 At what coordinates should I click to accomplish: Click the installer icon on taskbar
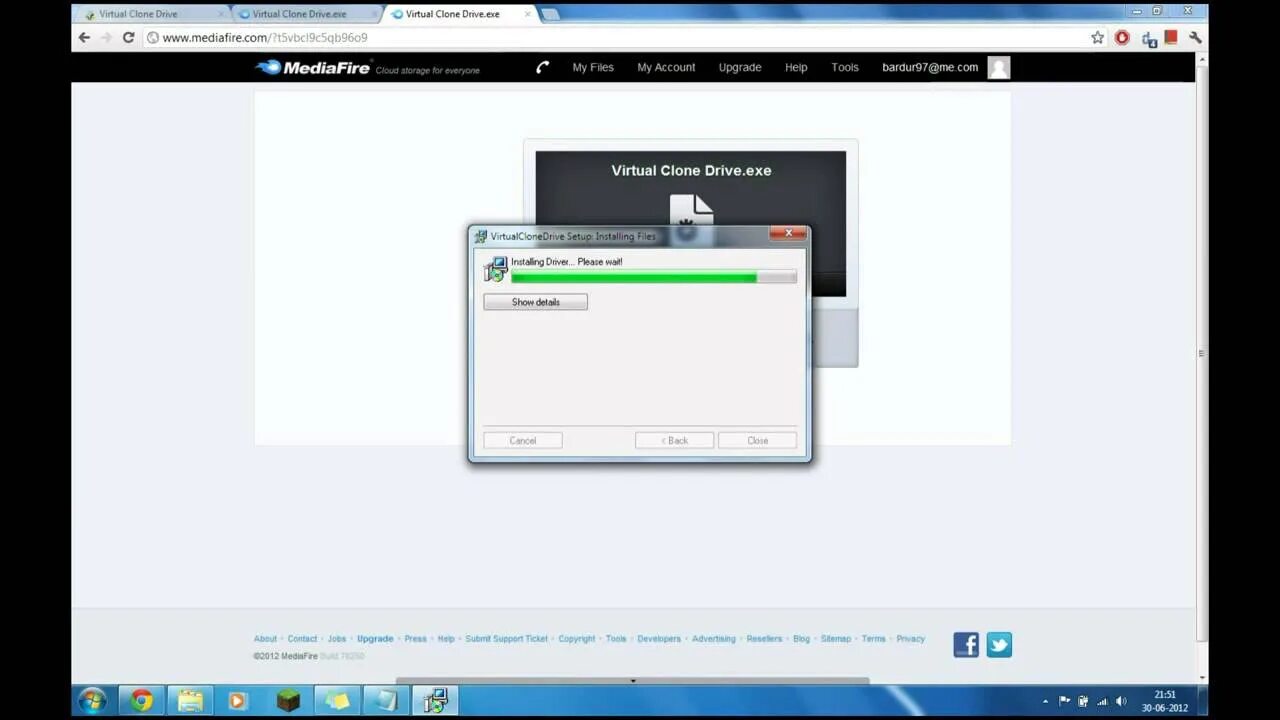[x=435, y=700]
